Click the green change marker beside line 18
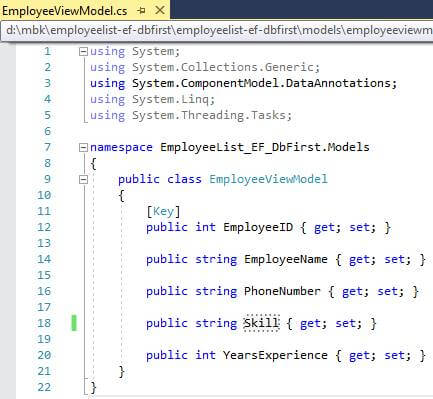Image resolution: width=433 pixels, height=399 pixels. 74,323
